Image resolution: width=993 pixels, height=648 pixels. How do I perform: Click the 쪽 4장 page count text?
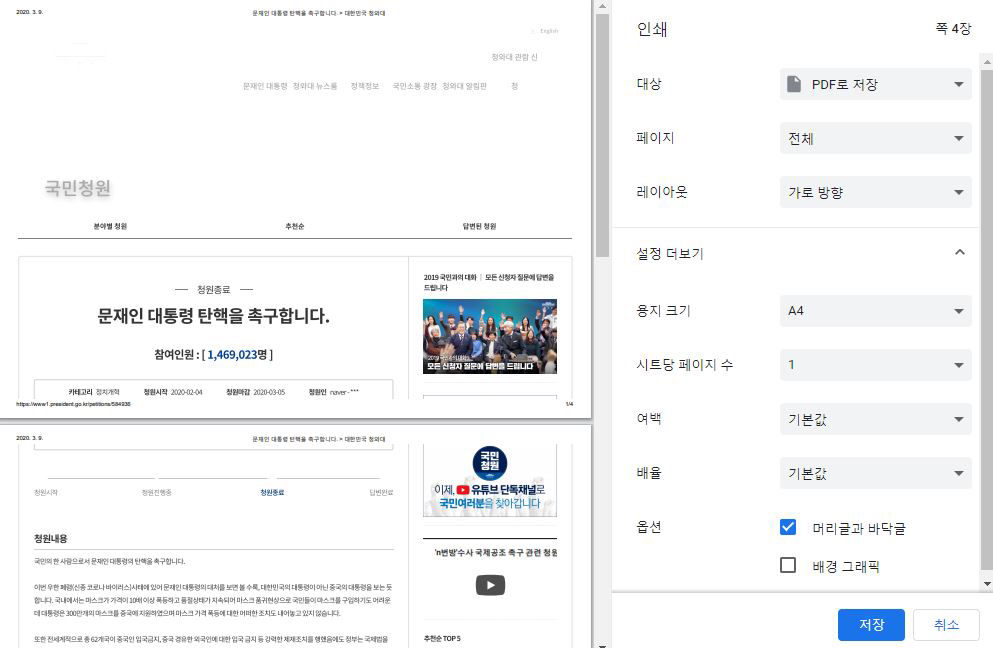pyautogui.click(x=953, y=29)
